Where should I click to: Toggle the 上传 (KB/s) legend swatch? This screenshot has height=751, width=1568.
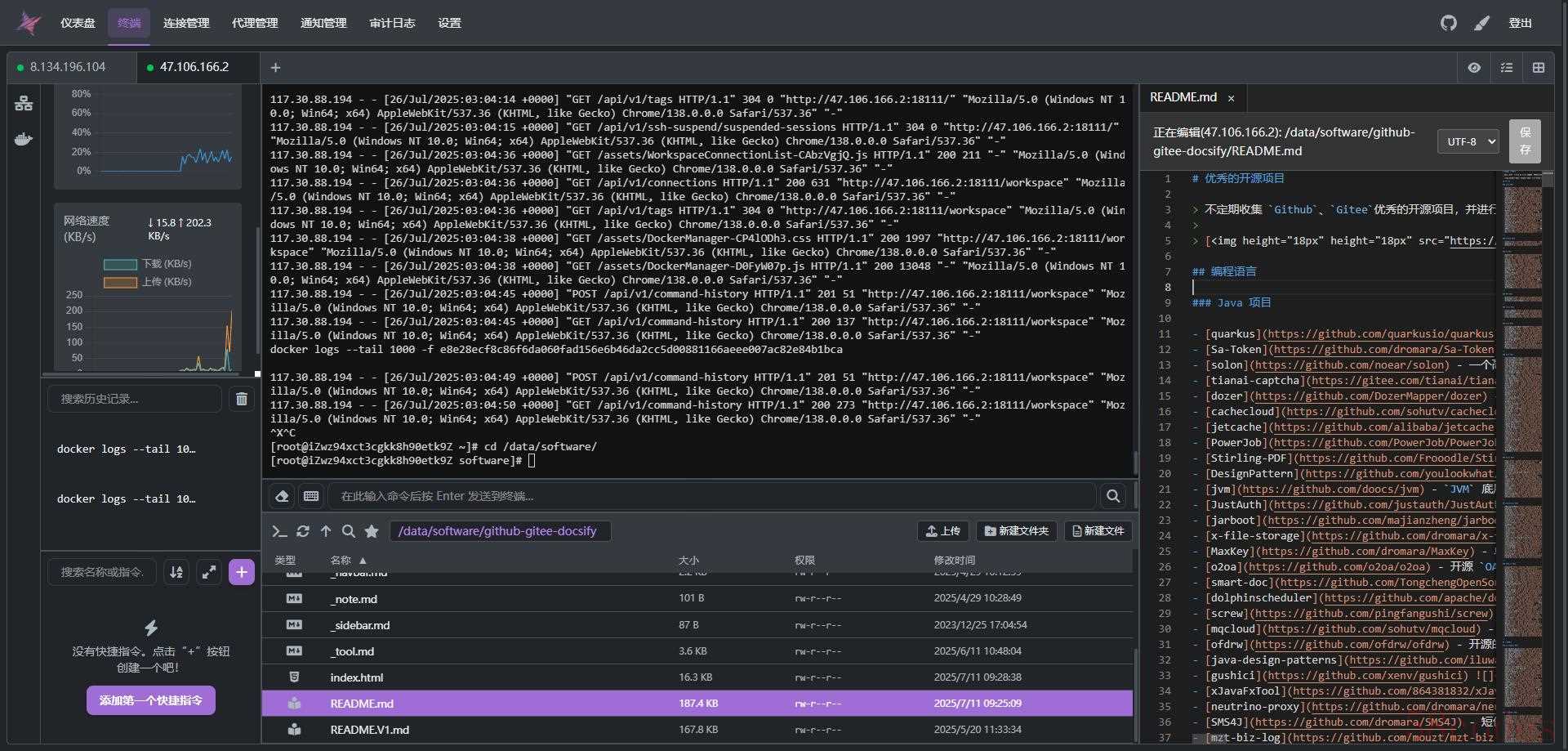tap(120, 282)
